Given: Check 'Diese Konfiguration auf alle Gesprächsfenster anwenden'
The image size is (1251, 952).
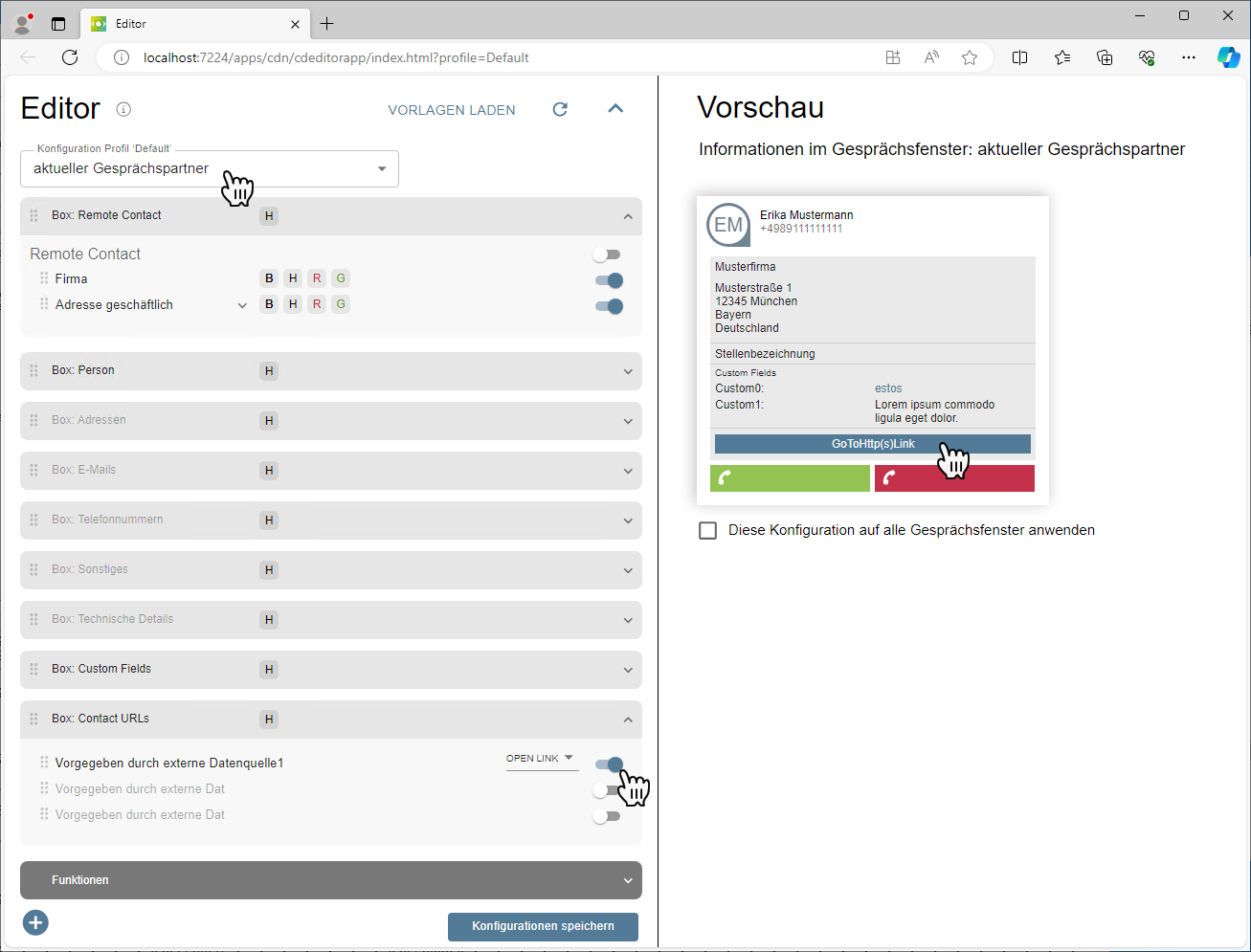Looking at the screenshot, I should click(708, 530).
